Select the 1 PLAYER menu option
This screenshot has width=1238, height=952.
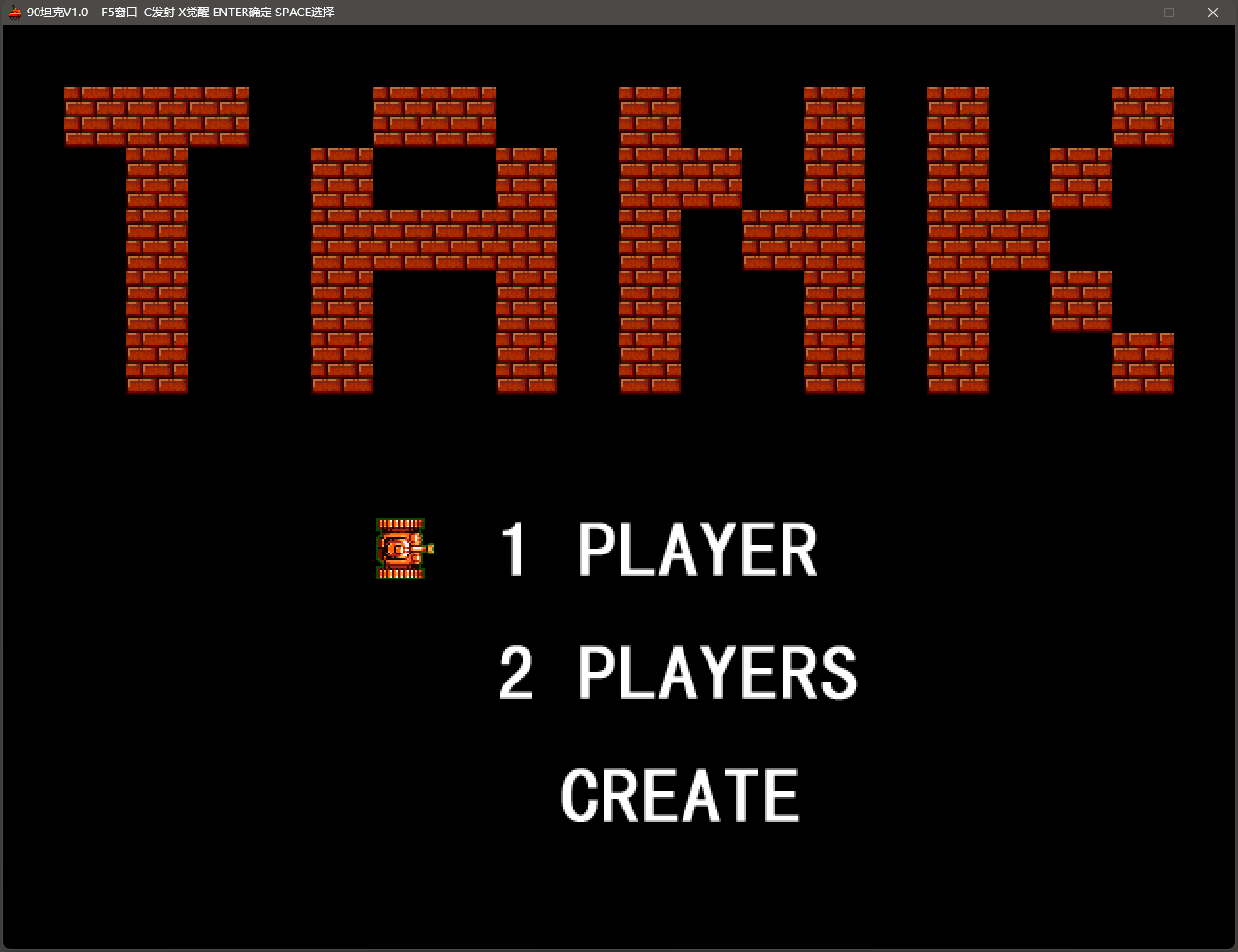click(659, 550)
